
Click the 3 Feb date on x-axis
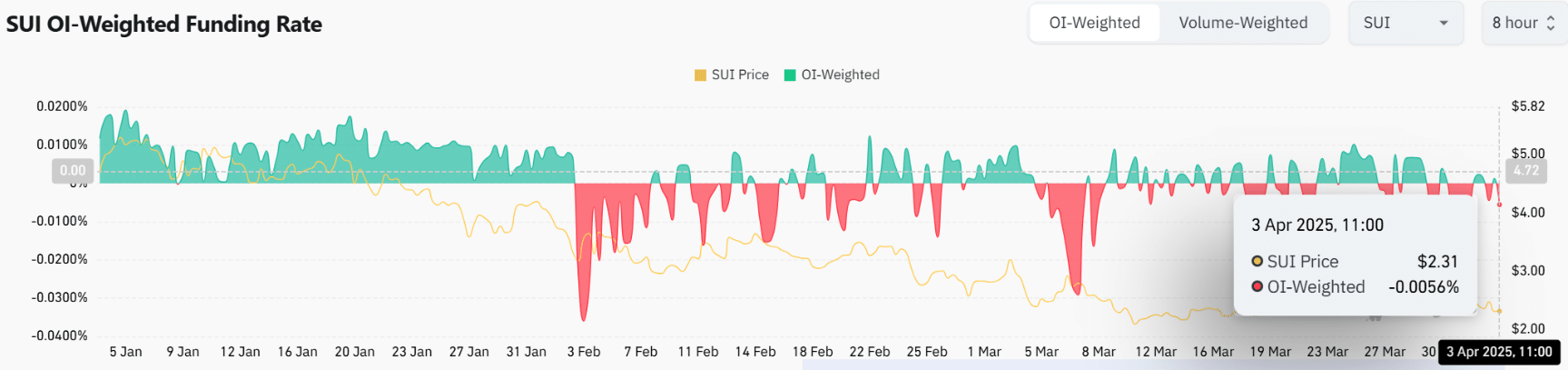[x=584, y=352]
